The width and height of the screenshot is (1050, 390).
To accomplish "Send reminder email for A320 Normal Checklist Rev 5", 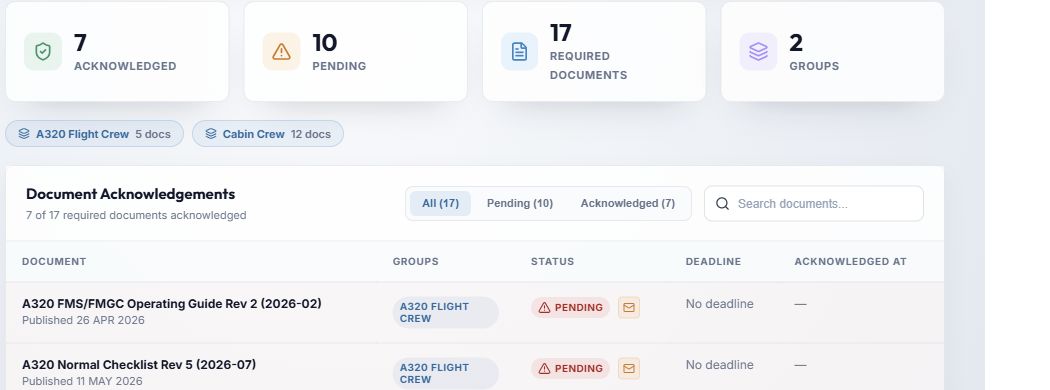I will (629, 369).
